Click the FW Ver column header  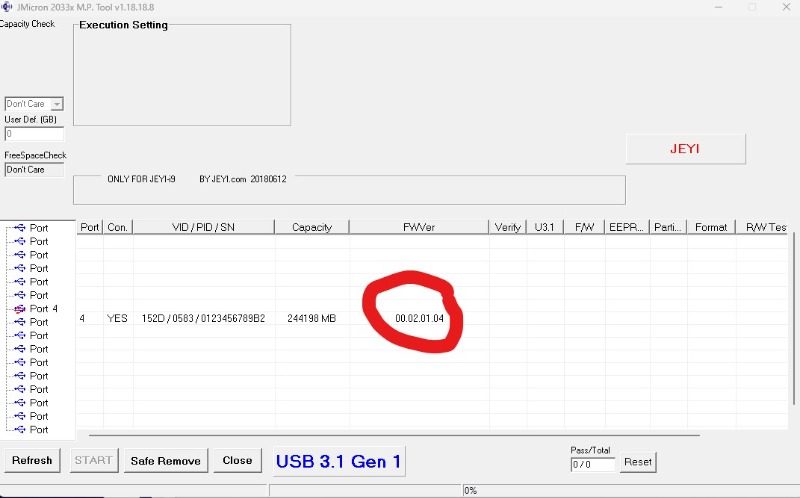coord(418,227)
